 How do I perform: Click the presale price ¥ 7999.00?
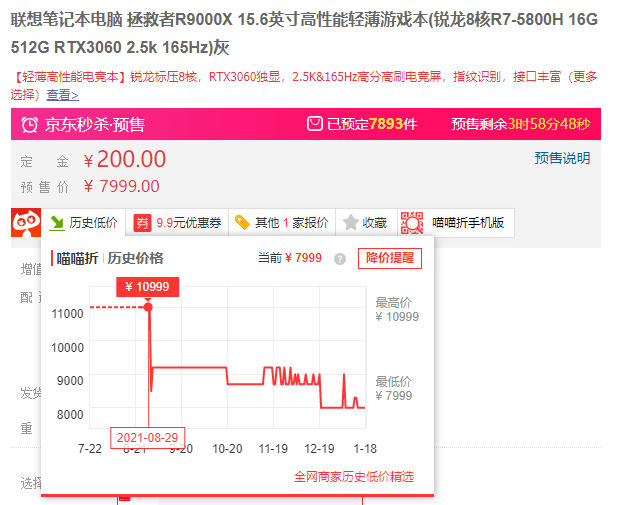click(122, 186)
